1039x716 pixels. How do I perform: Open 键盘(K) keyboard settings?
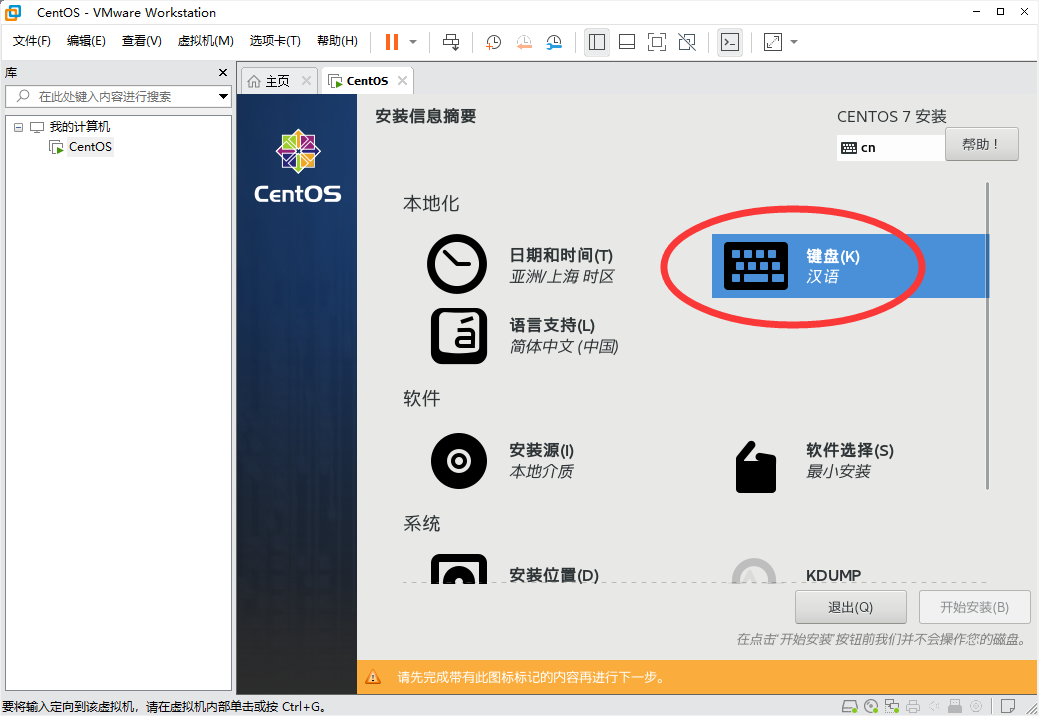(850, 266)
